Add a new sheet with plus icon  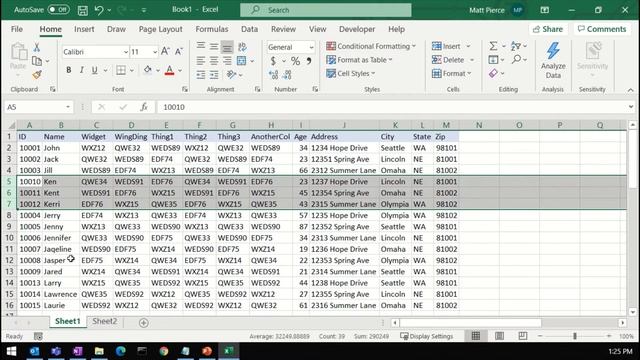[144, 323]
